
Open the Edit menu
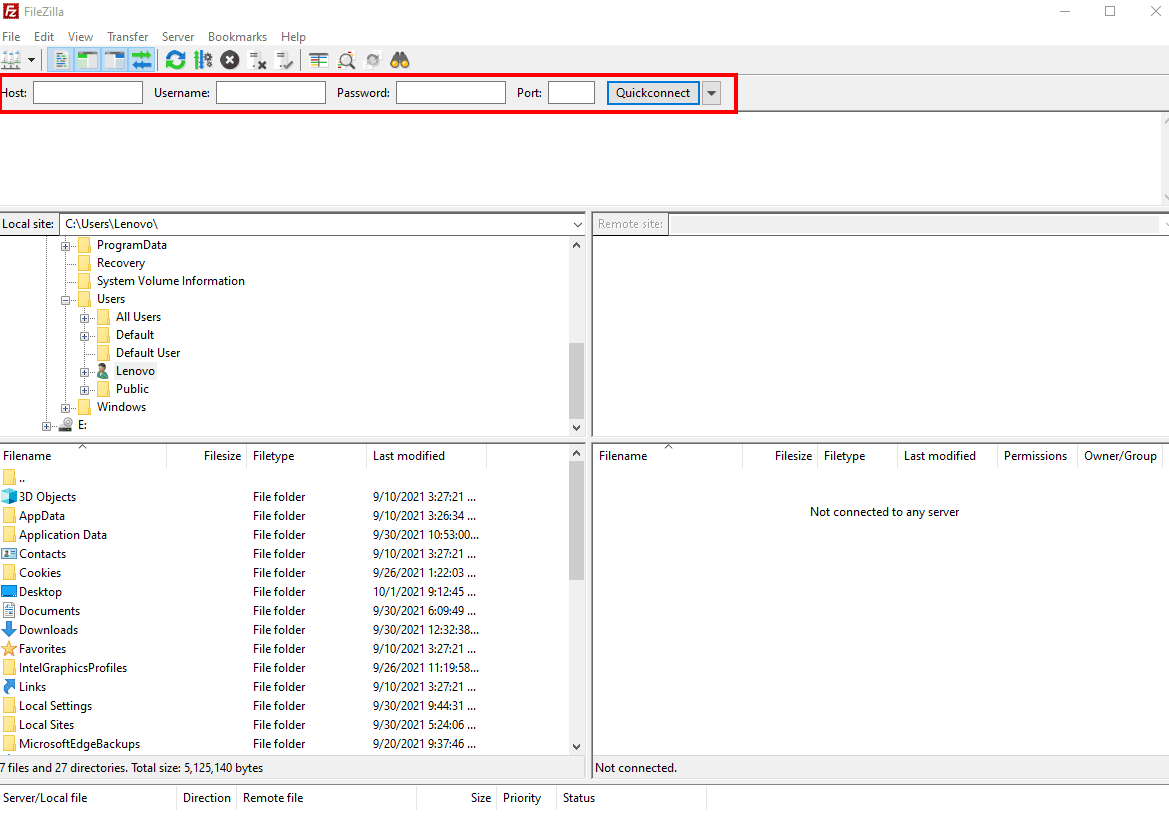click(x=44, y=37)
